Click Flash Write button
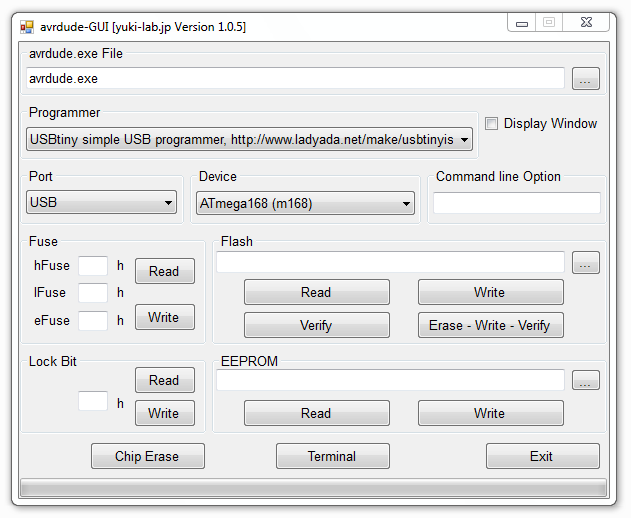Viewport: 631px width, 518px height. 491,292
